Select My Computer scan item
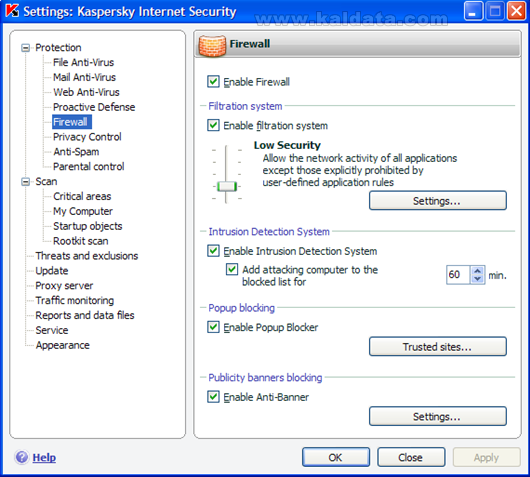Viewport: 530px width, 477px height. coord(83,211)
